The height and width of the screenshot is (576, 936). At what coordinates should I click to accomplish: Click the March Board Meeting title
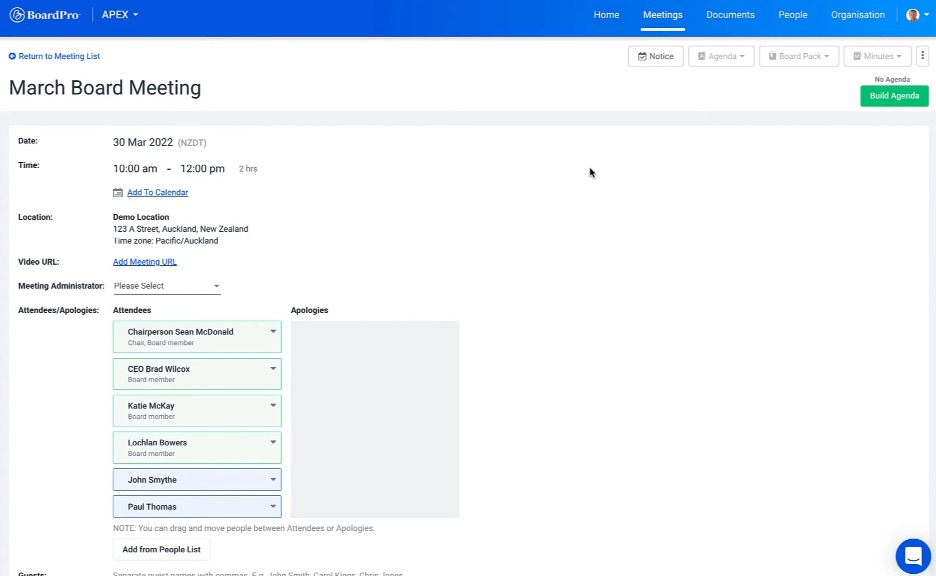pyautogui.click(x=105, y=88)
